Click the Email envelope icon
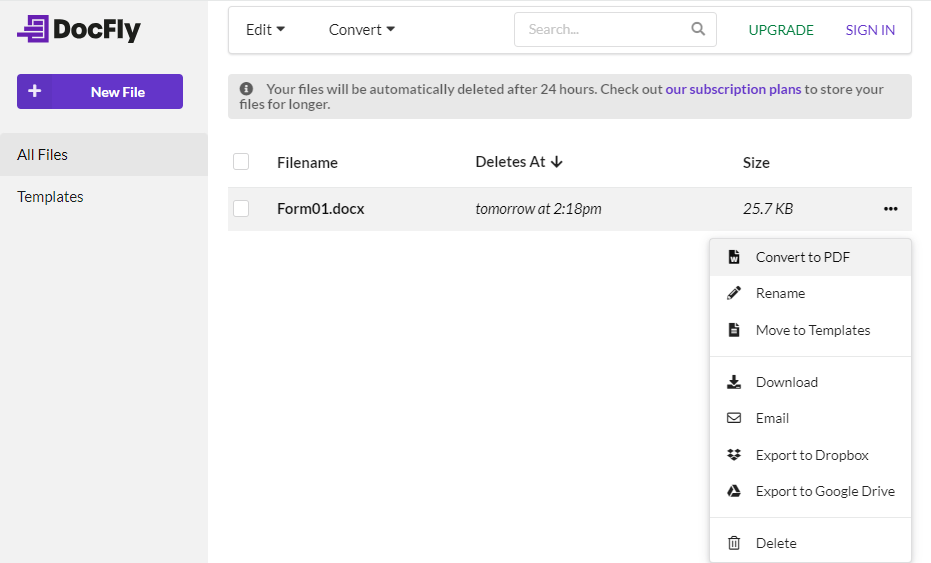This screenshot has height=563, width=931. (734, 418)
